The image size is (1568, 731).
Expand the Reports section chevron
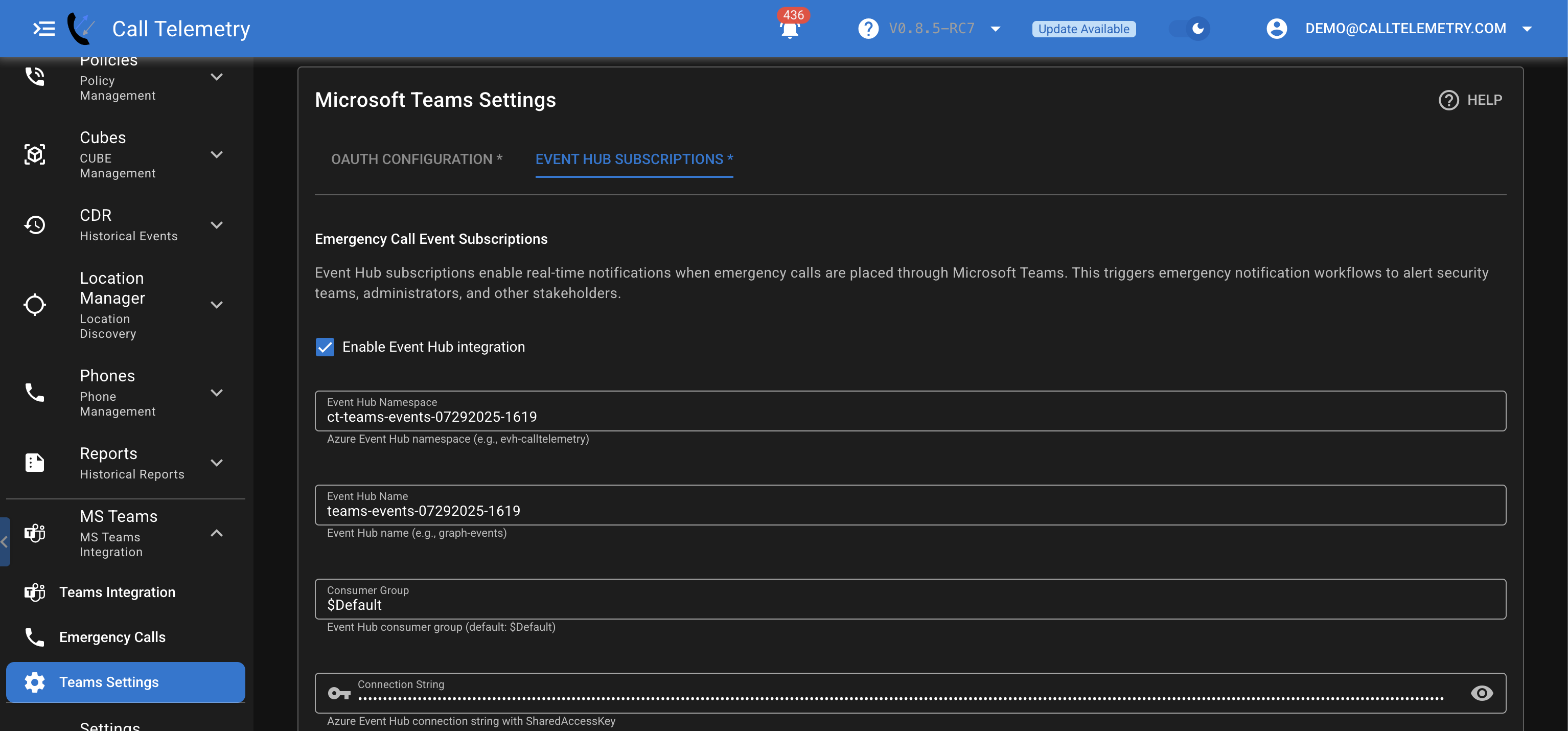tap(217, 463)
